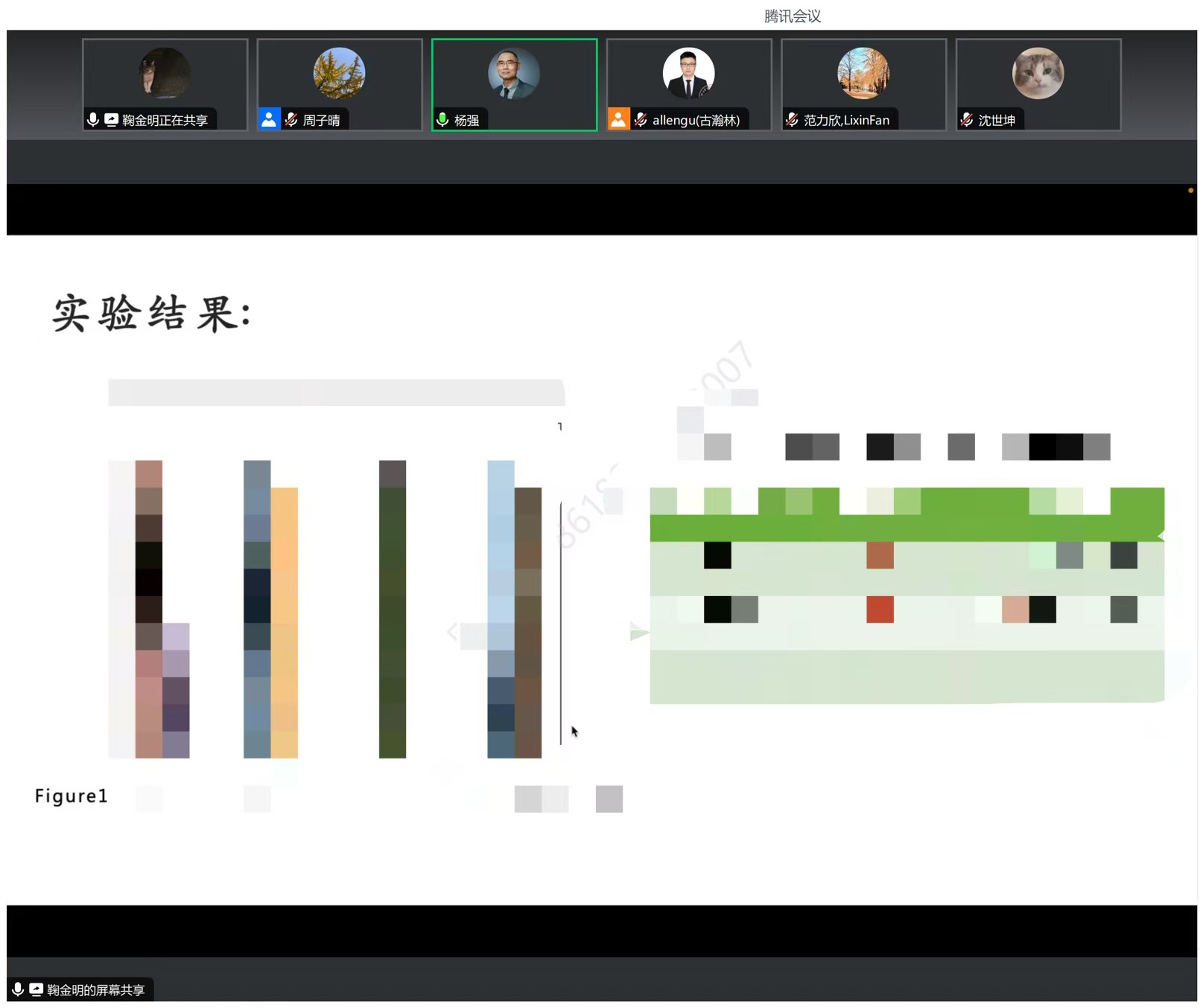Image resolution: width=1200 pixels, height=1008 pixels.
Task: Click the Figure1 caption on the slide
Action: (x=72, y=796)
